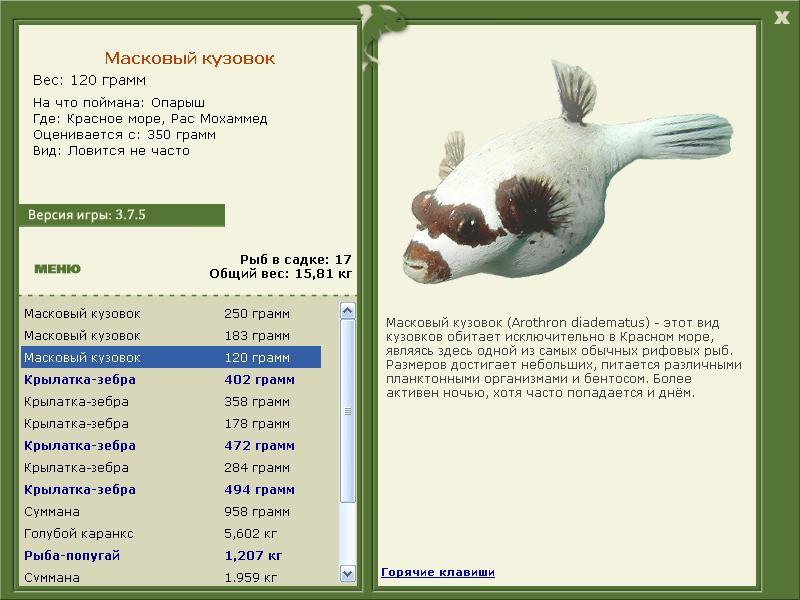800x600 pixels.
Task: Click На что поймана: Опарыш line
Action: (x=119, y=103)
